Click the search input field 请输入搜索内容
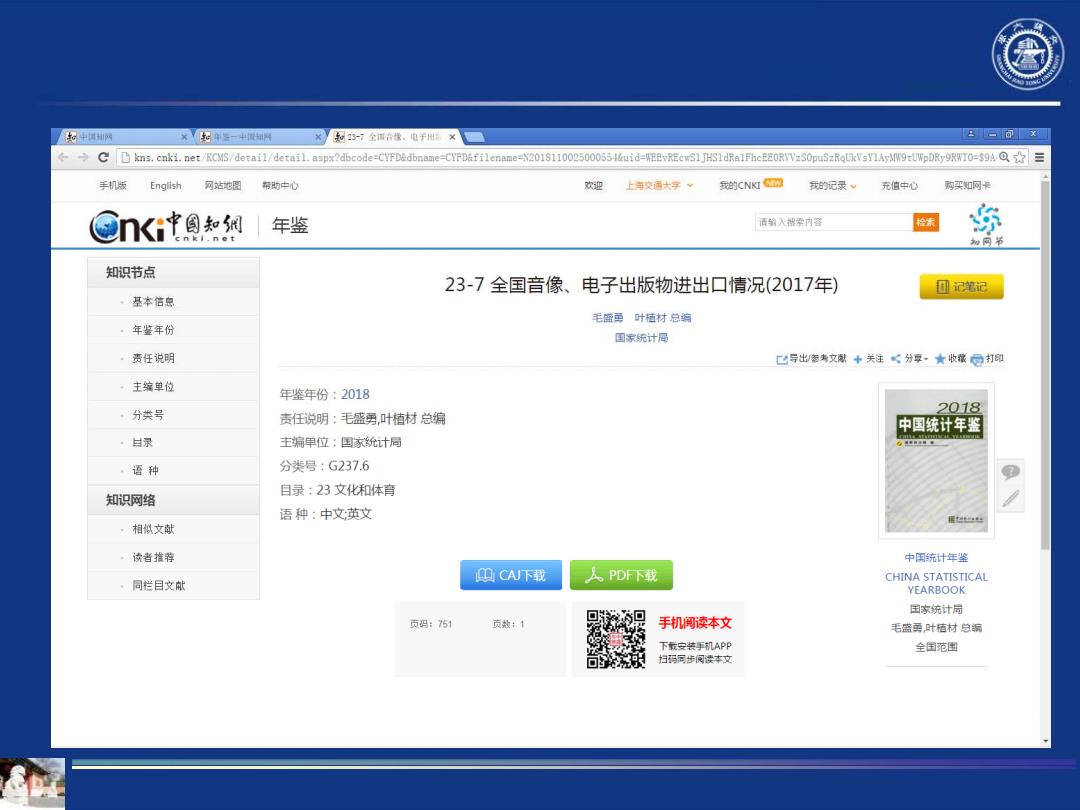The width and height of the screenshot is (1080, 810). [x=833, y=222]
